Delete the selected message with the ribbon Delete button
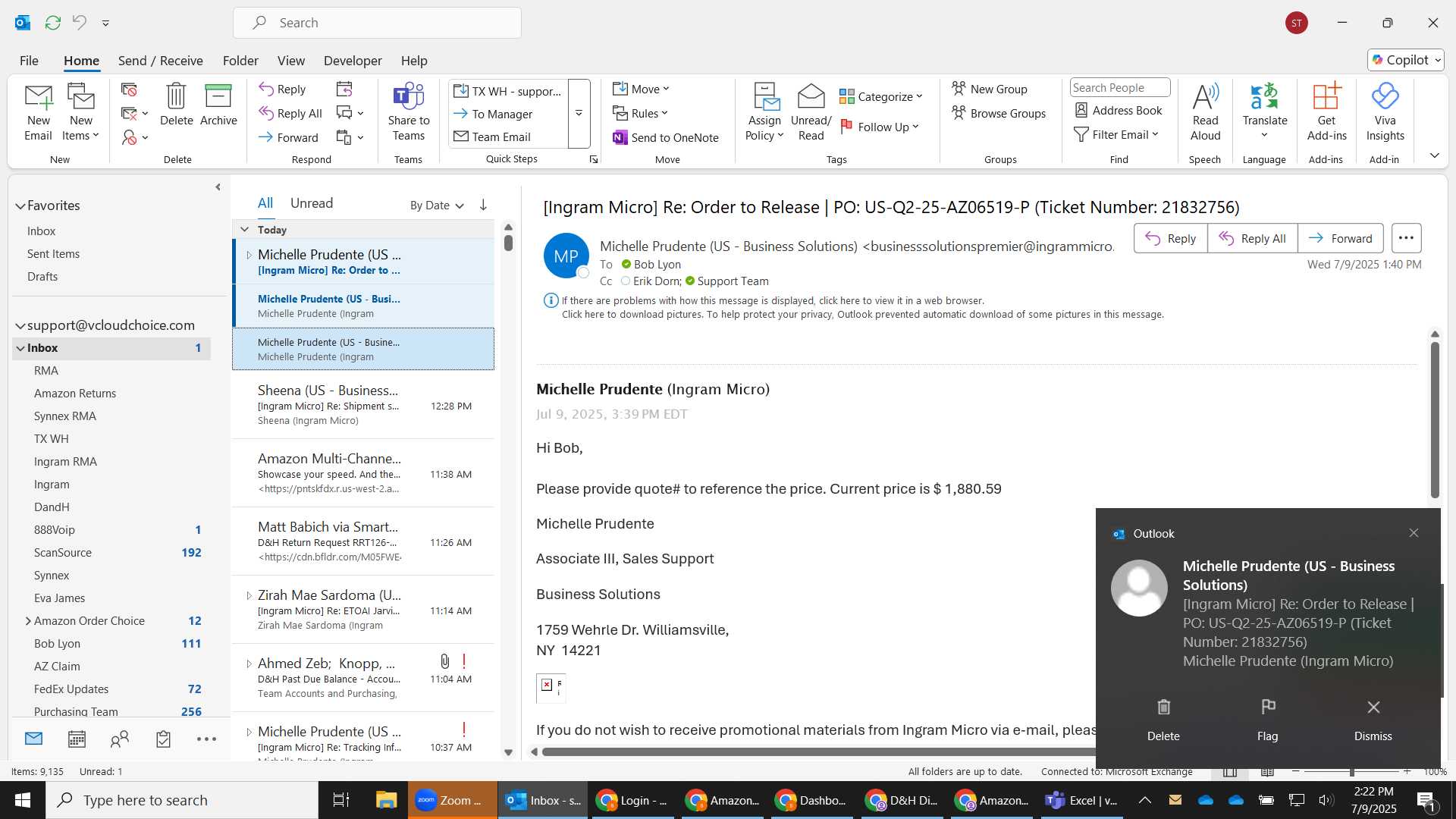Image resolution: width=1456 pixels, height=819 pixels. (x=176, y=105)
